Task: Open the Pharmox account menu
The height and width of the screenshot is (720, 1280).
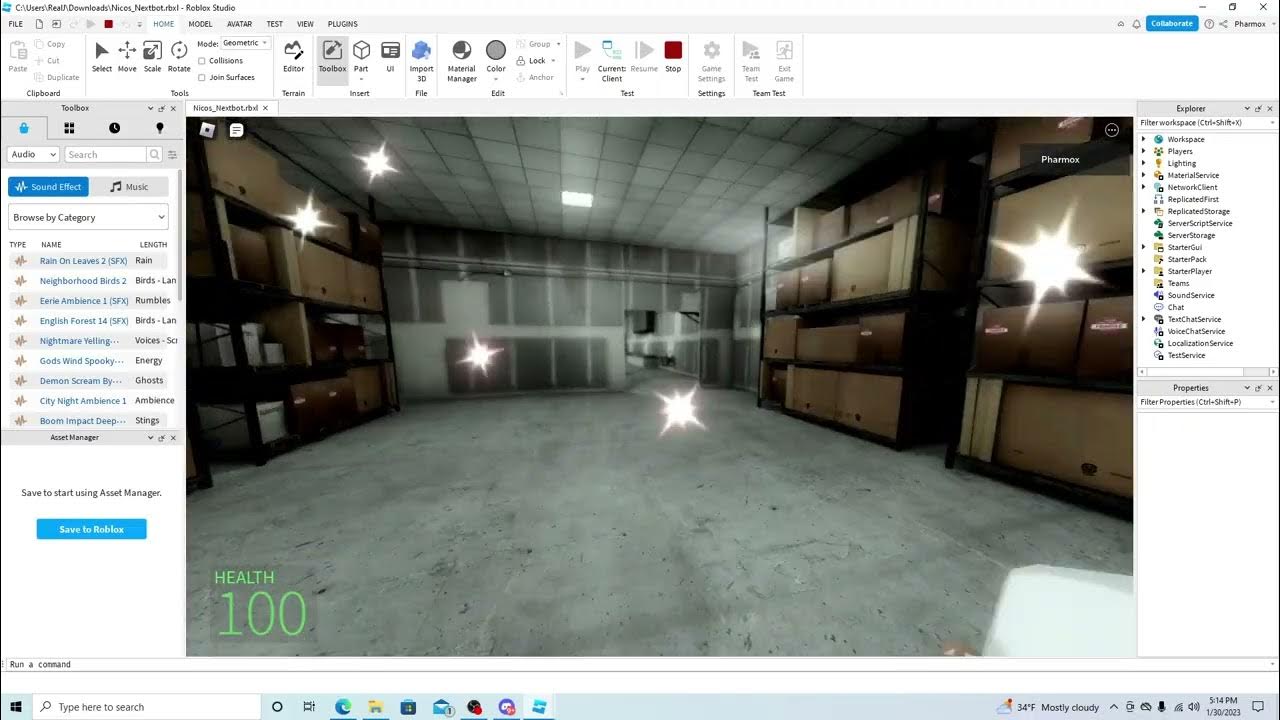Action: click(1254, 24)
